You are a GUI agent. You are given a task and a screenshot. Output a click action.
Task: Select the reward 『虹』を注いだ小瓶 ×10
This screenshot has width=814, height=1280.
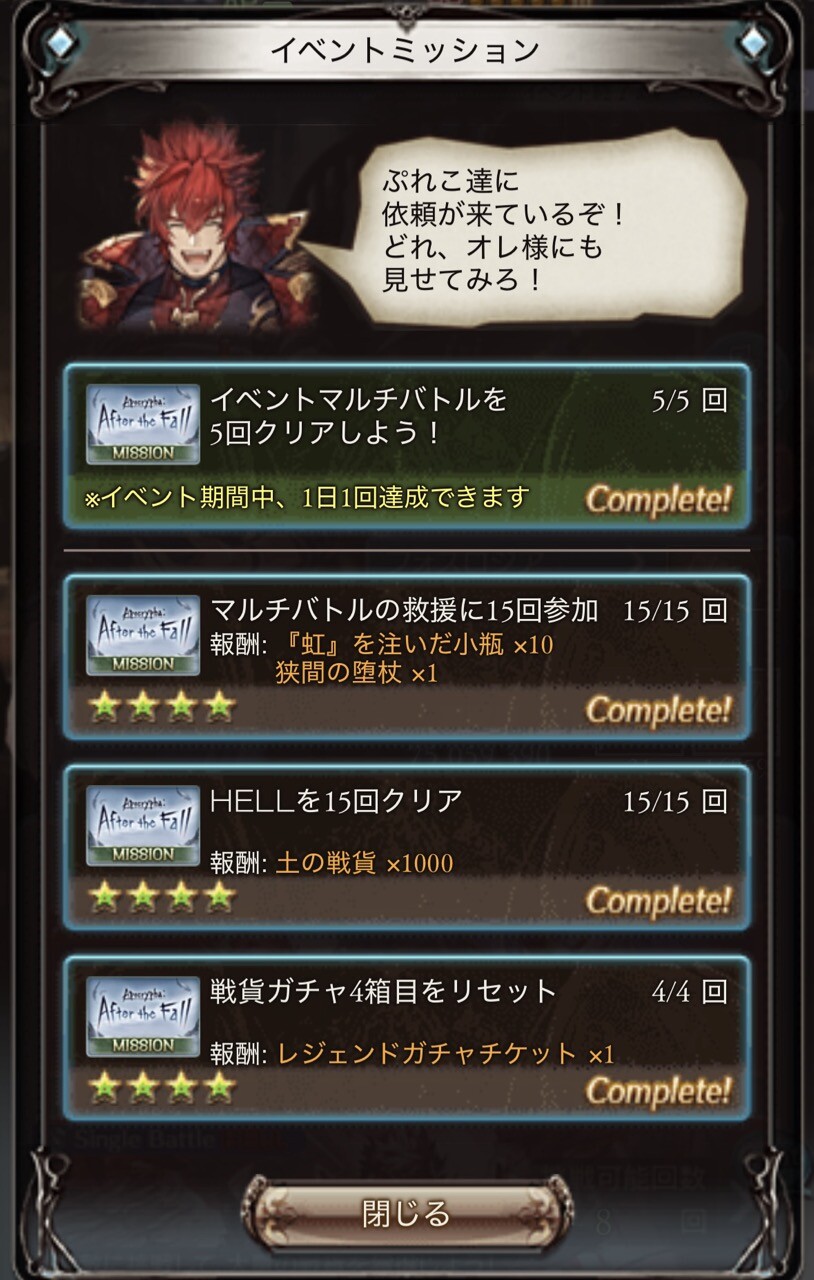(x=413, y=644)
